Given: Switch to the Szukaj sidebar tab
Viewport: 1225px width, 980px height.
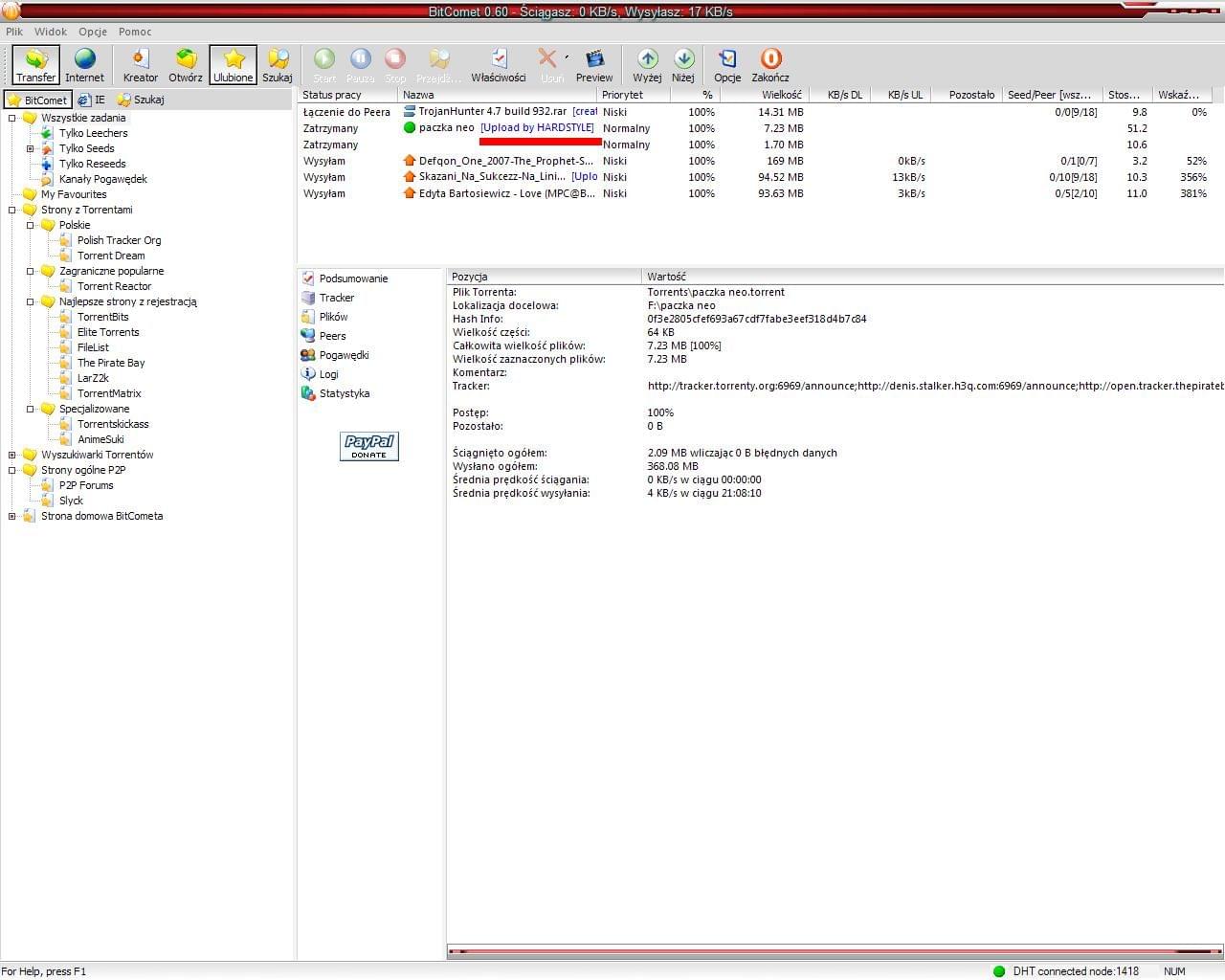Looking at the screenshot, I should coord(141,100).
